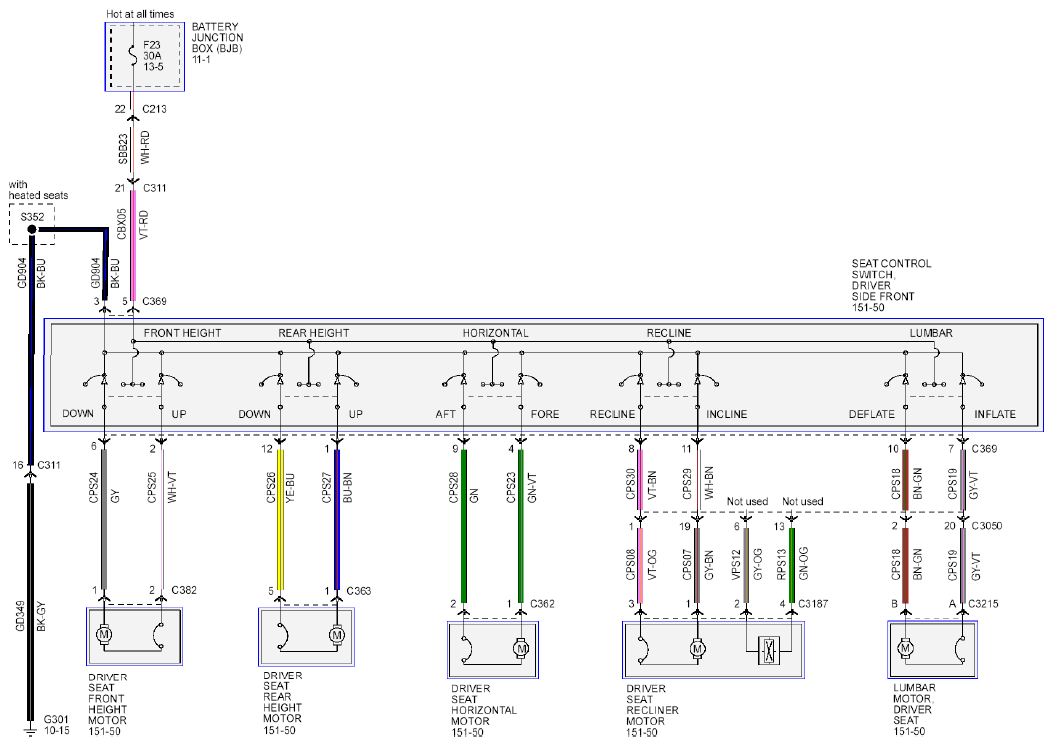
Task: Click the SBB23 circuit label
Action: (x=123, y=149)
